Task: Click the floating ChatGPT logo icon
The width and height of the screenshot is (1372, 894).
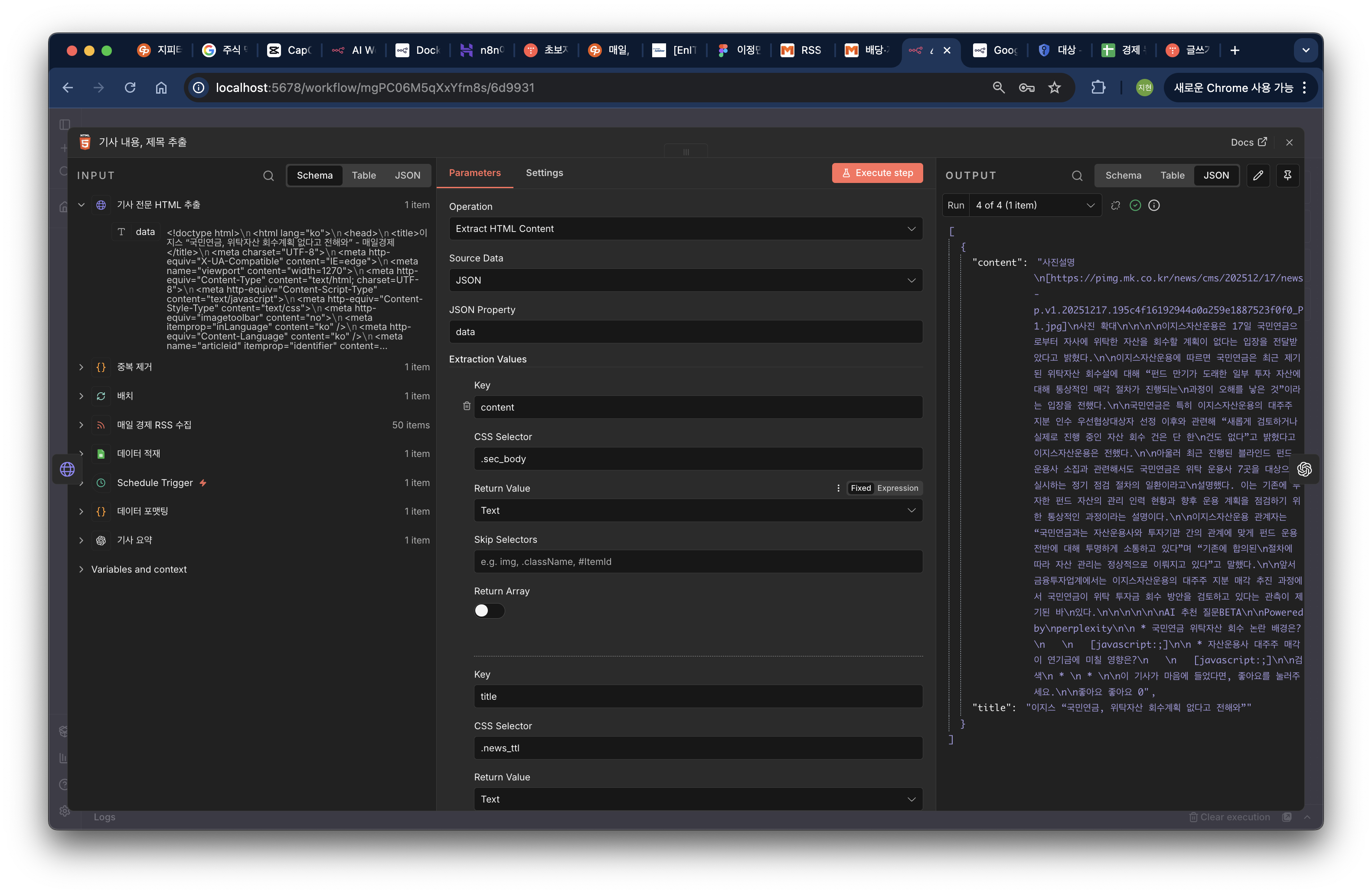Action: [1304, 469]
